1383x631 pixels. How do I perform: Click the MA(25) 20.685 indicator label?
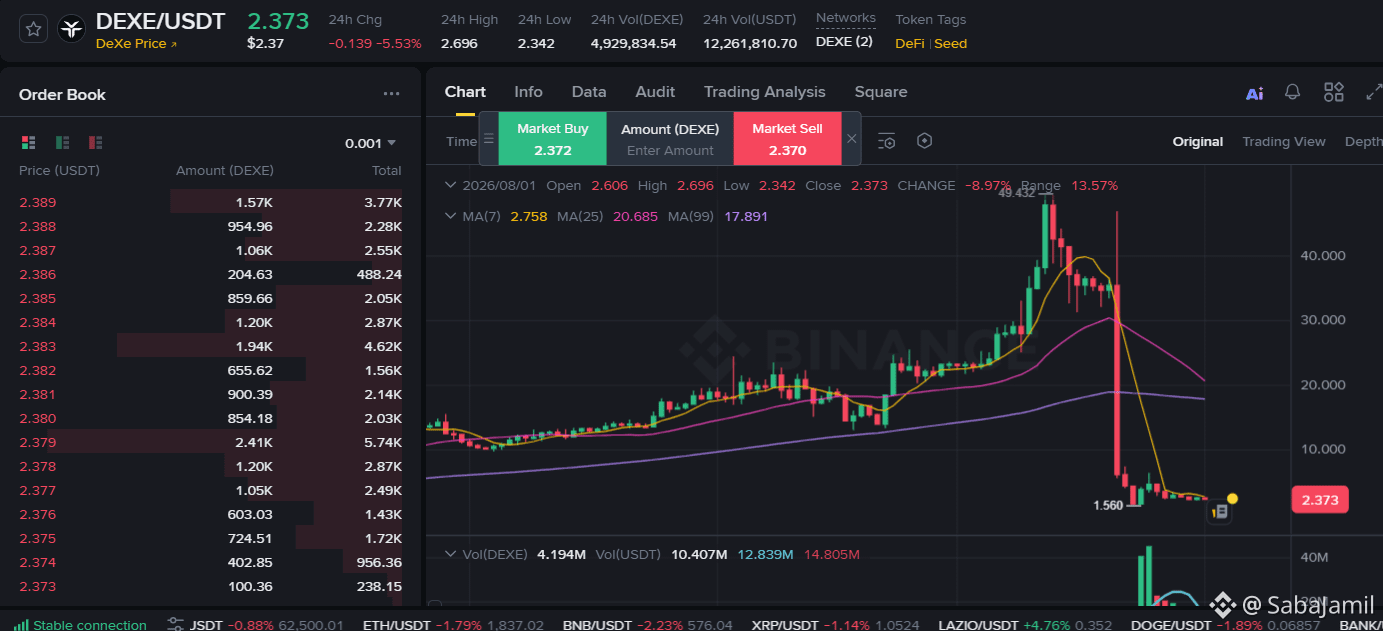[607, 216]
